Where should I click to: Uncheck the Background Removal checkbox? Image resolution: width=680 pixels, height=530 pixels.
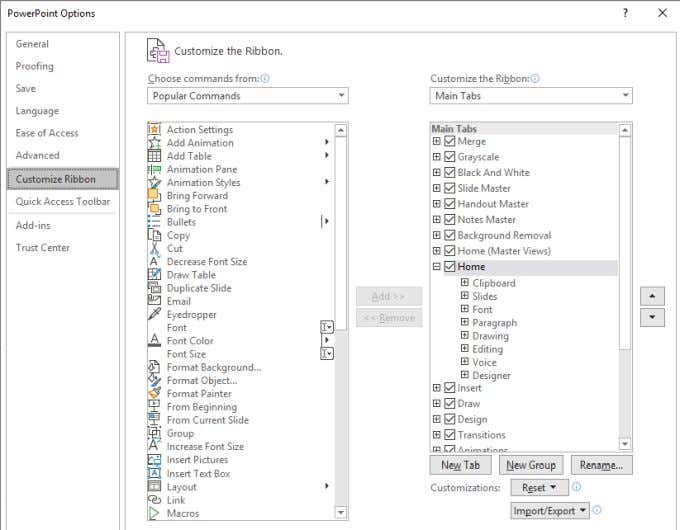[450, 235]
